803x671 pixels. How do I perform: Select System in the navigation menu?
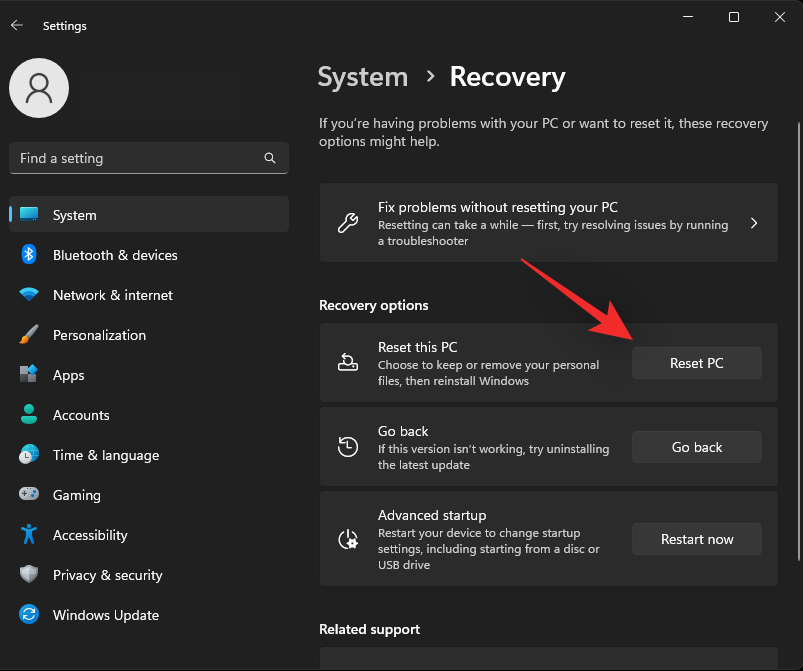click(74, 214)
